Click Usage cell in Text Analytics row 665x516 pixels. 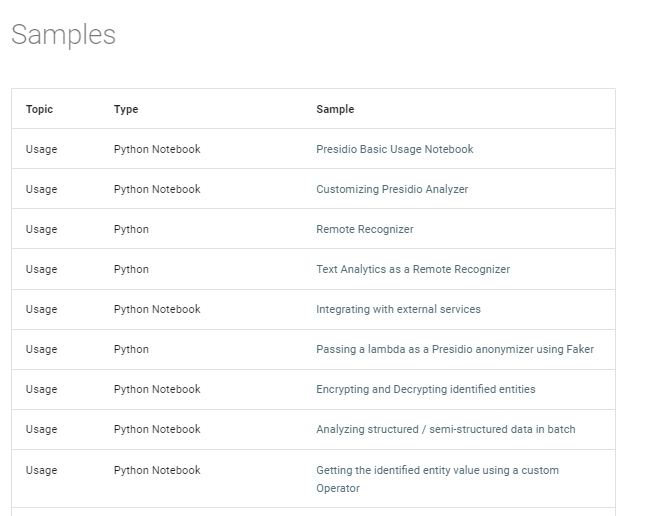41,269
